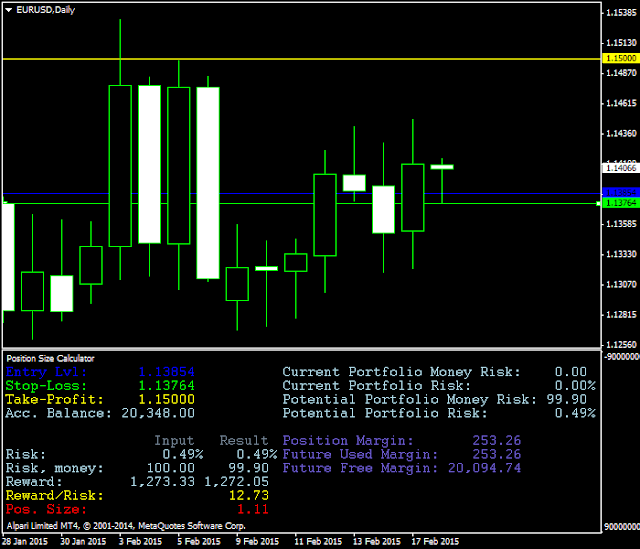Viewport: 640px width, 549px height.
Task: Click the account balance value 20,348.00
Action: pos(158,413)
